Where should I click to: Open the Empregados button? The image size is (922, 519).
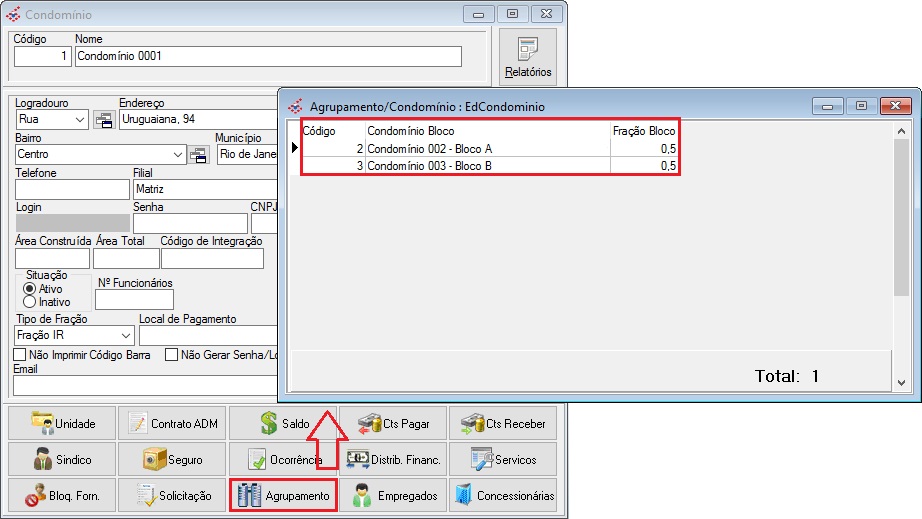click(392, 495)
